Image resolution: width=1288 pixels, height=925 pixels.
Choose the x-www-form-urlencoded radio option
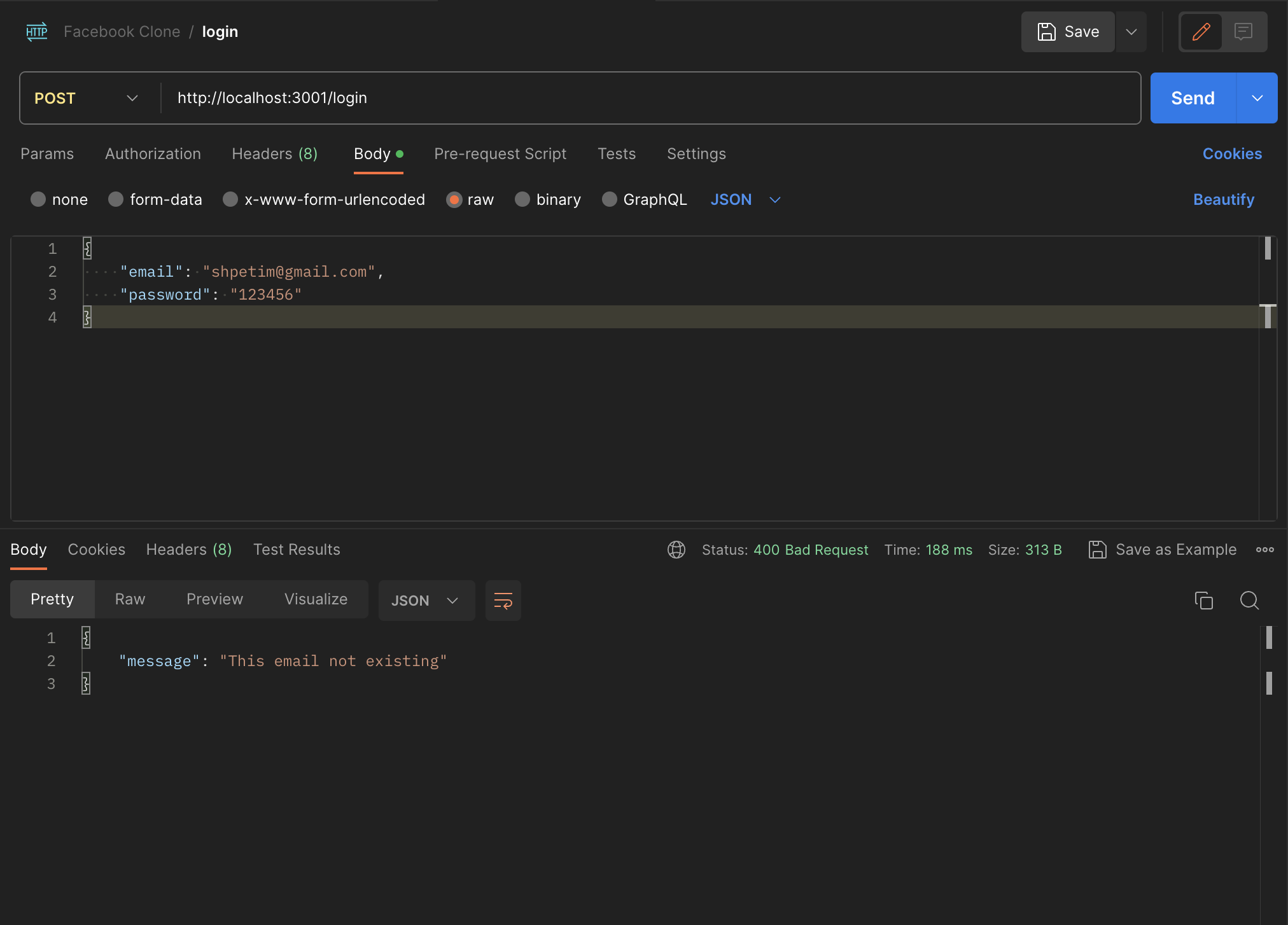point(230,200)
